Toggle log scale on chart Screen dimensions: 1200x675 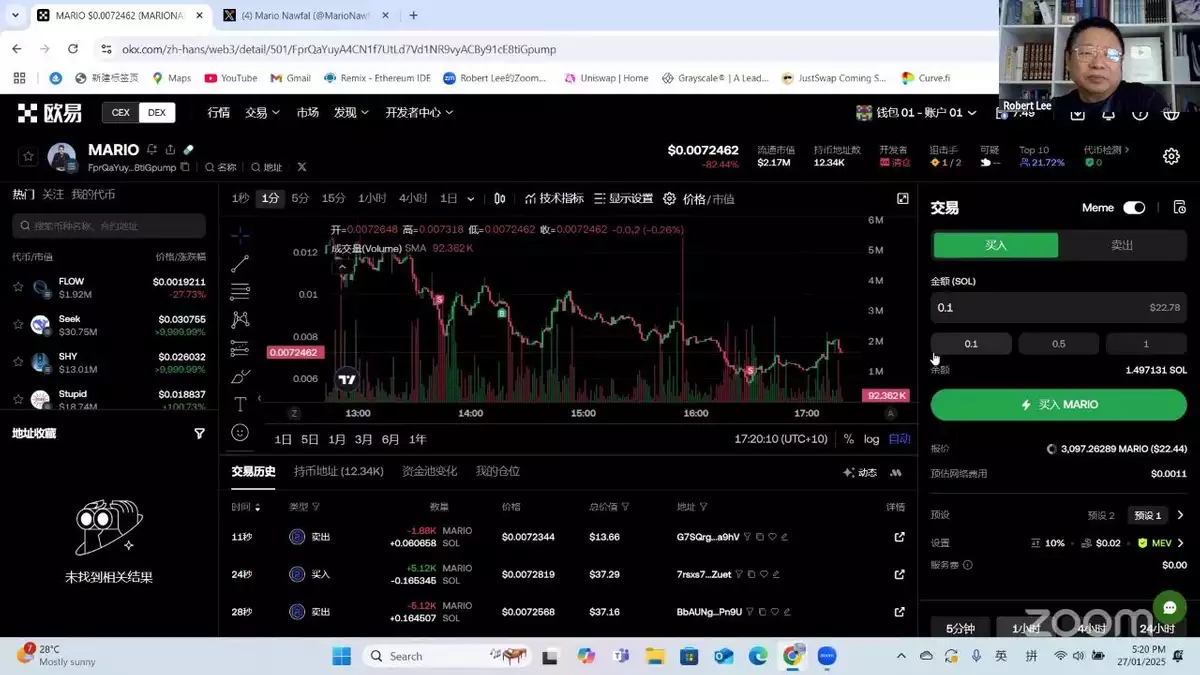[x=871, y=439]
